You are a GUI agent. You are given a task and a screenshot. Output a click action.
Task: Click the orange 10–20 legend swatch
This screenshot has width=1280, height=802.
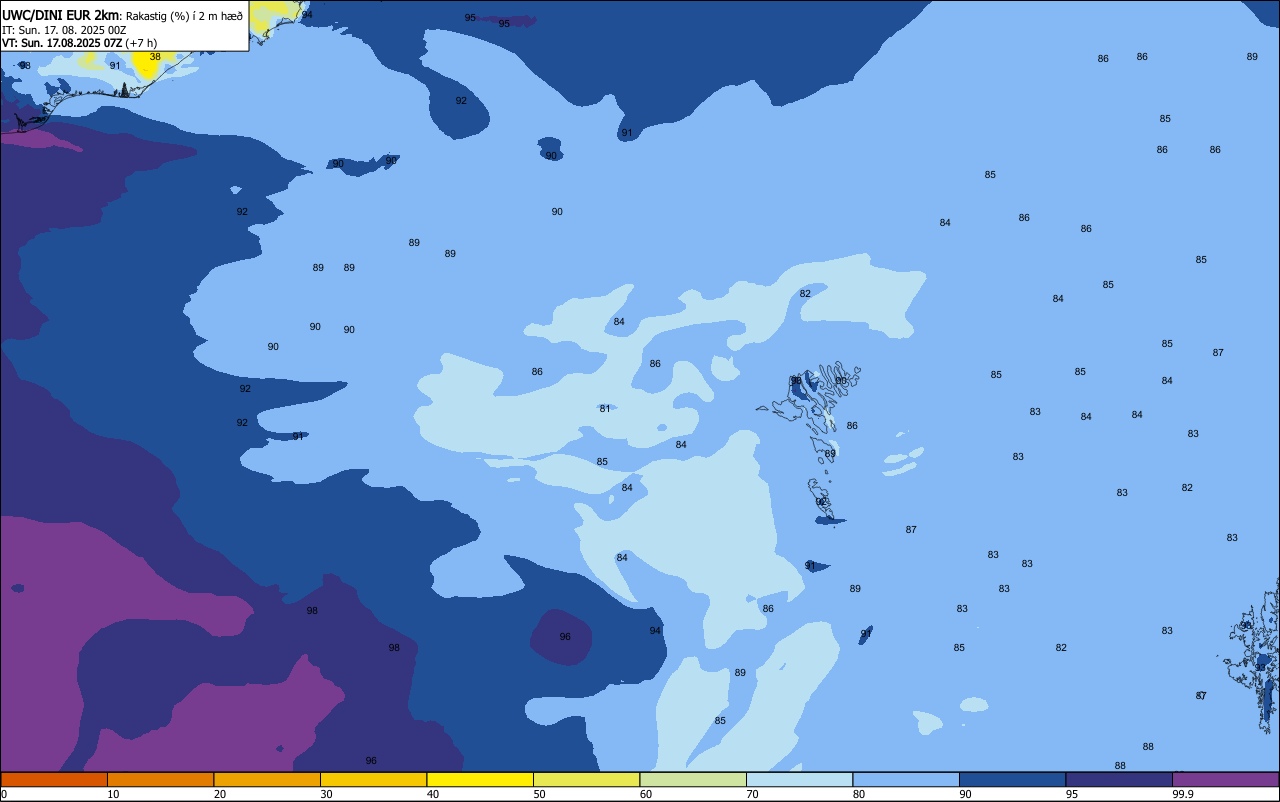coord(160,779)
